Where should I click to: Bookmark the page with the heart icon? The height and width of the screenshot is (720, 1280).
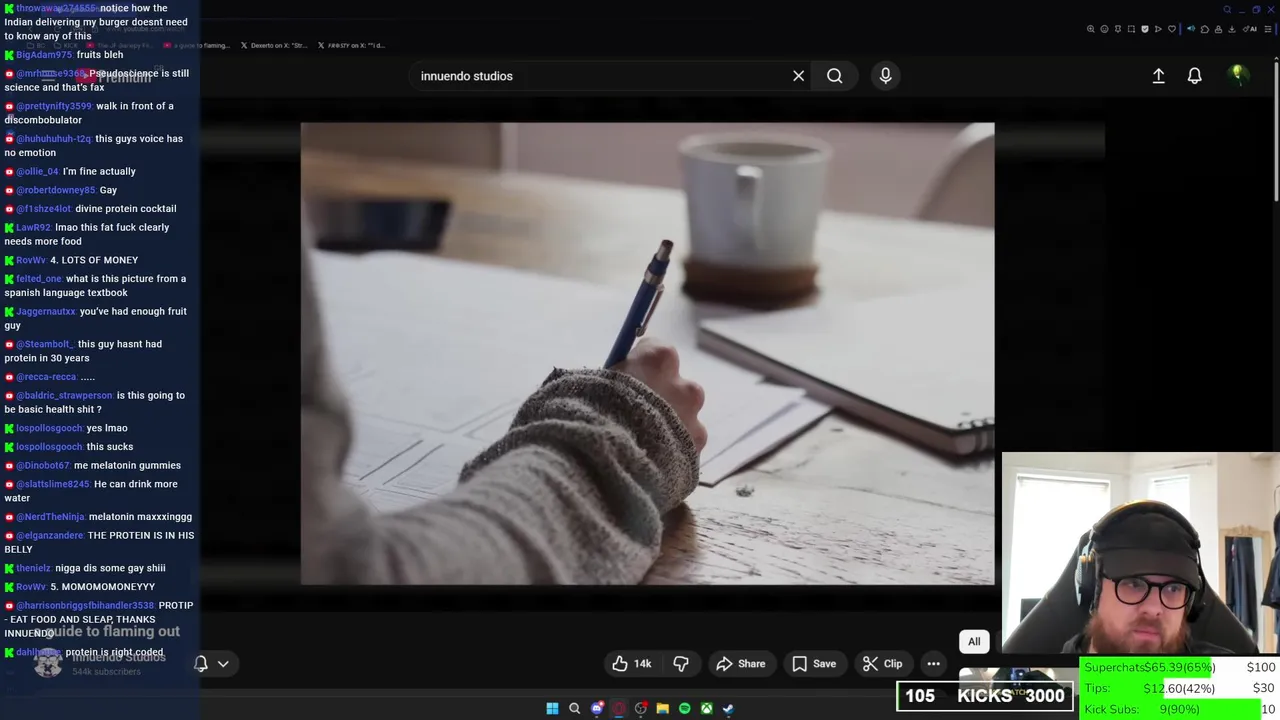[1172, 29]
